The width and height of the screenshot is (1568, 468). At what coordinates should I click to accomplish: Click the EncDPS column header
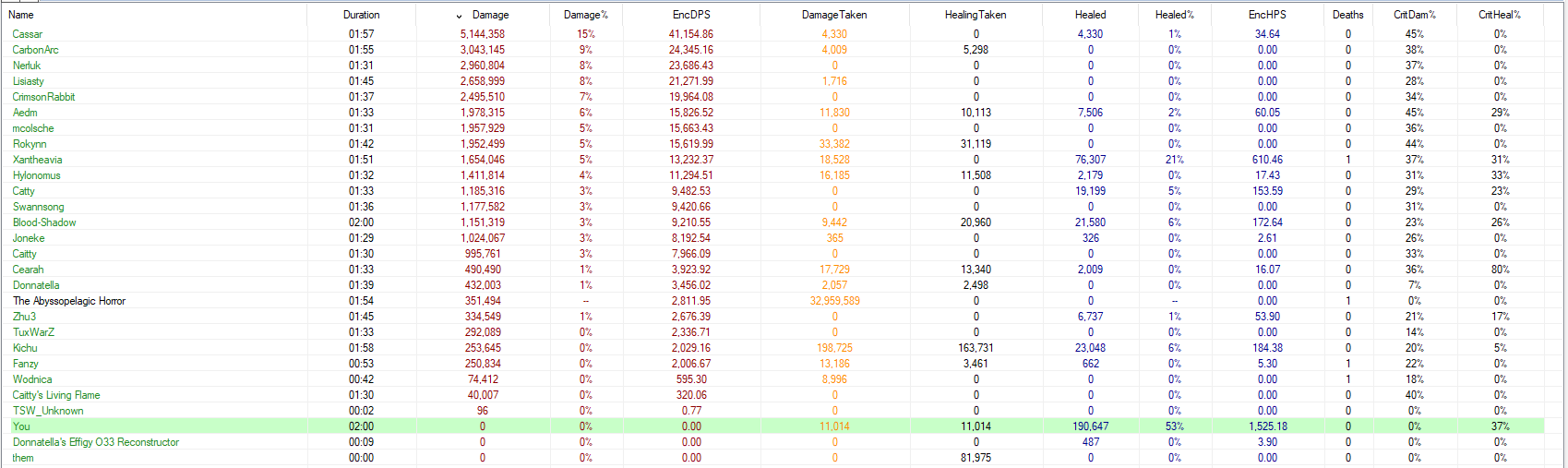click(x=691, y=15)
